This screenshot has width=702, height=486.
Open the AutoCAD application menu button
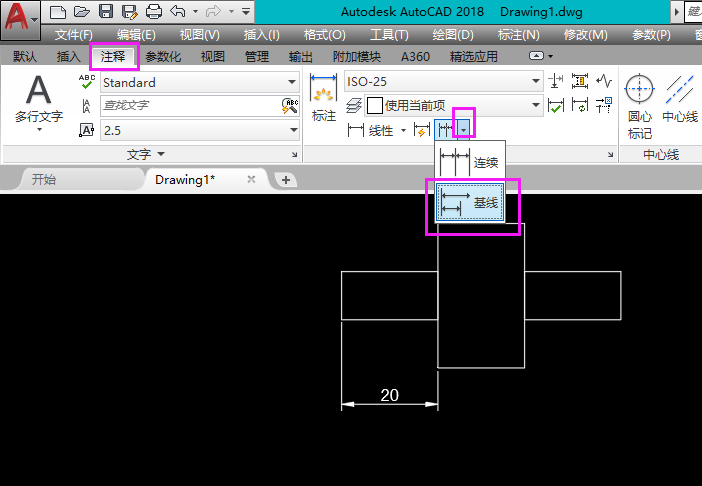click(x=20, y=20)
